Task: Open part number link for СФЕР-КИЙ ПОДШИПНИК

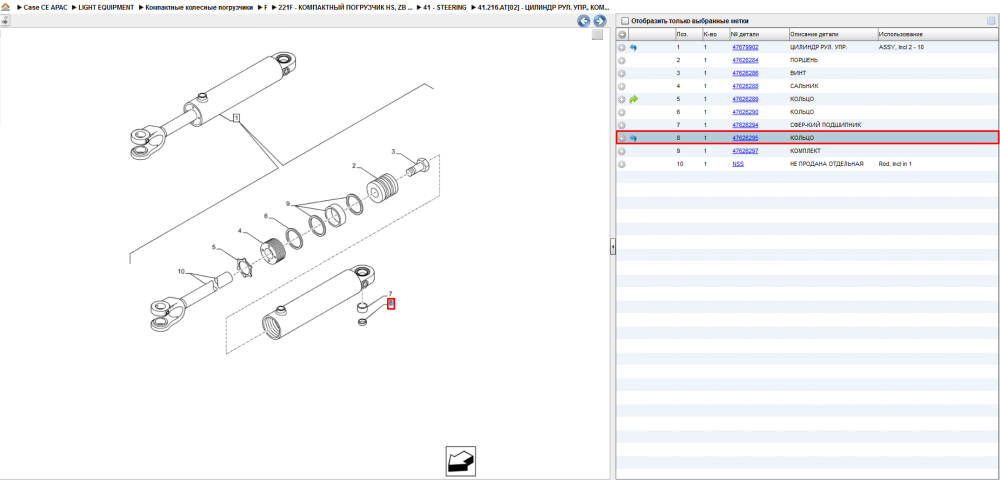Action: coord(745,125)
